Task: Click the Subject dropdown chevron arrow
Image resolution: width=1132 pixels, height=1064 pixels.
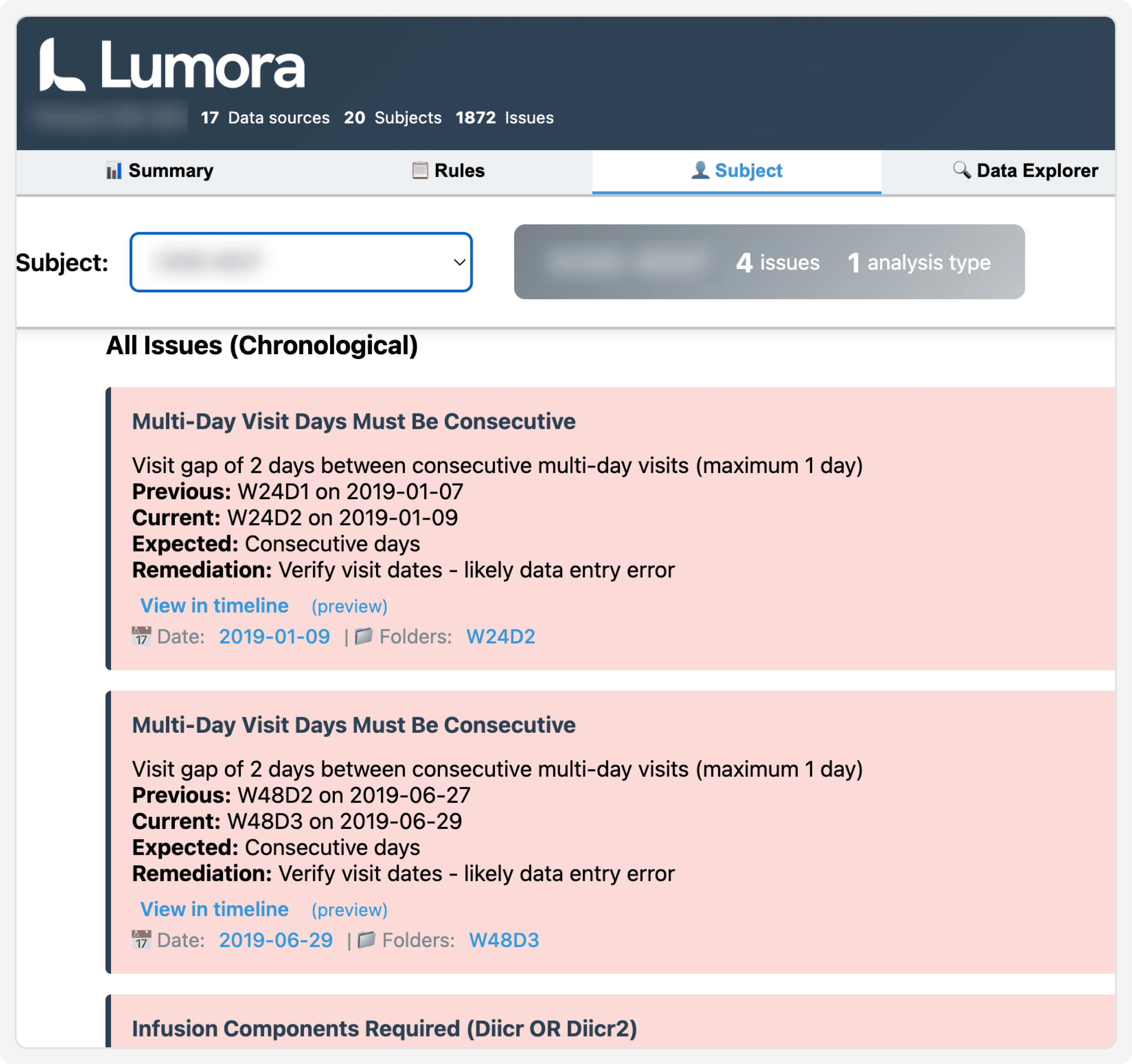Action: (x=459, y=262)
